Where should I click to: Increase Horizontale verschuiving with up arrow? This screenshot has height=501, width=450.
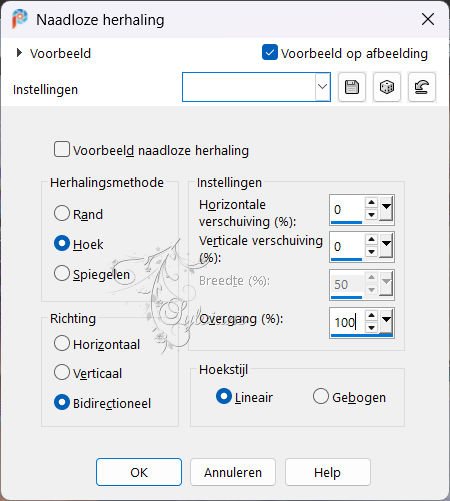(x=371, y=202)
